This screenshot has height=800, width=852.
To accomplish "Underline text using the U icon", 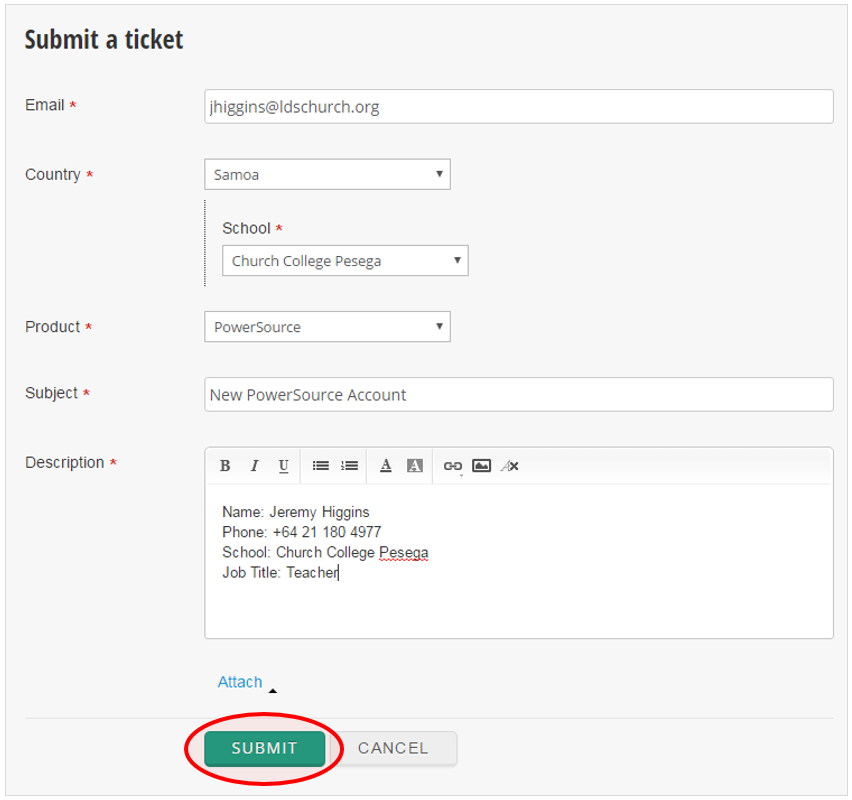I will (283, 466).
